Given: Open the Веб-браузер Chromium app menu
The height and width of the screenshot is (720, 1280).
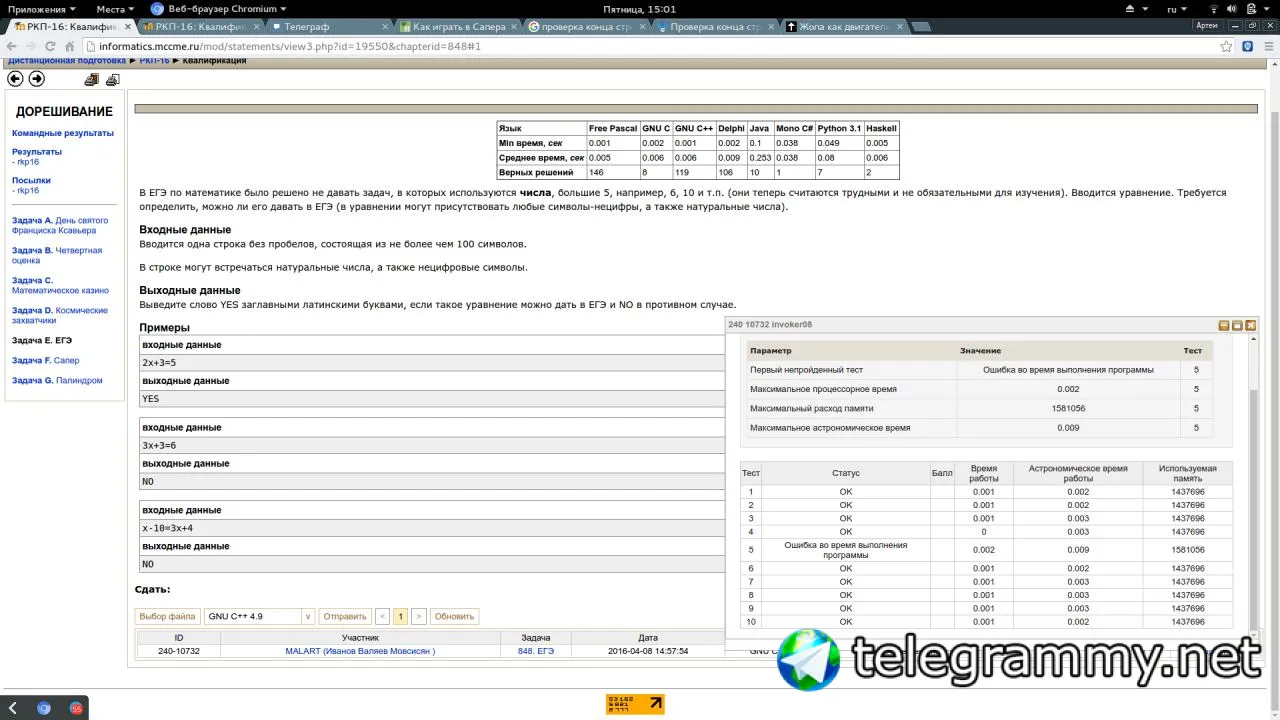Looking at the screenshot, I should pos(219,9).
